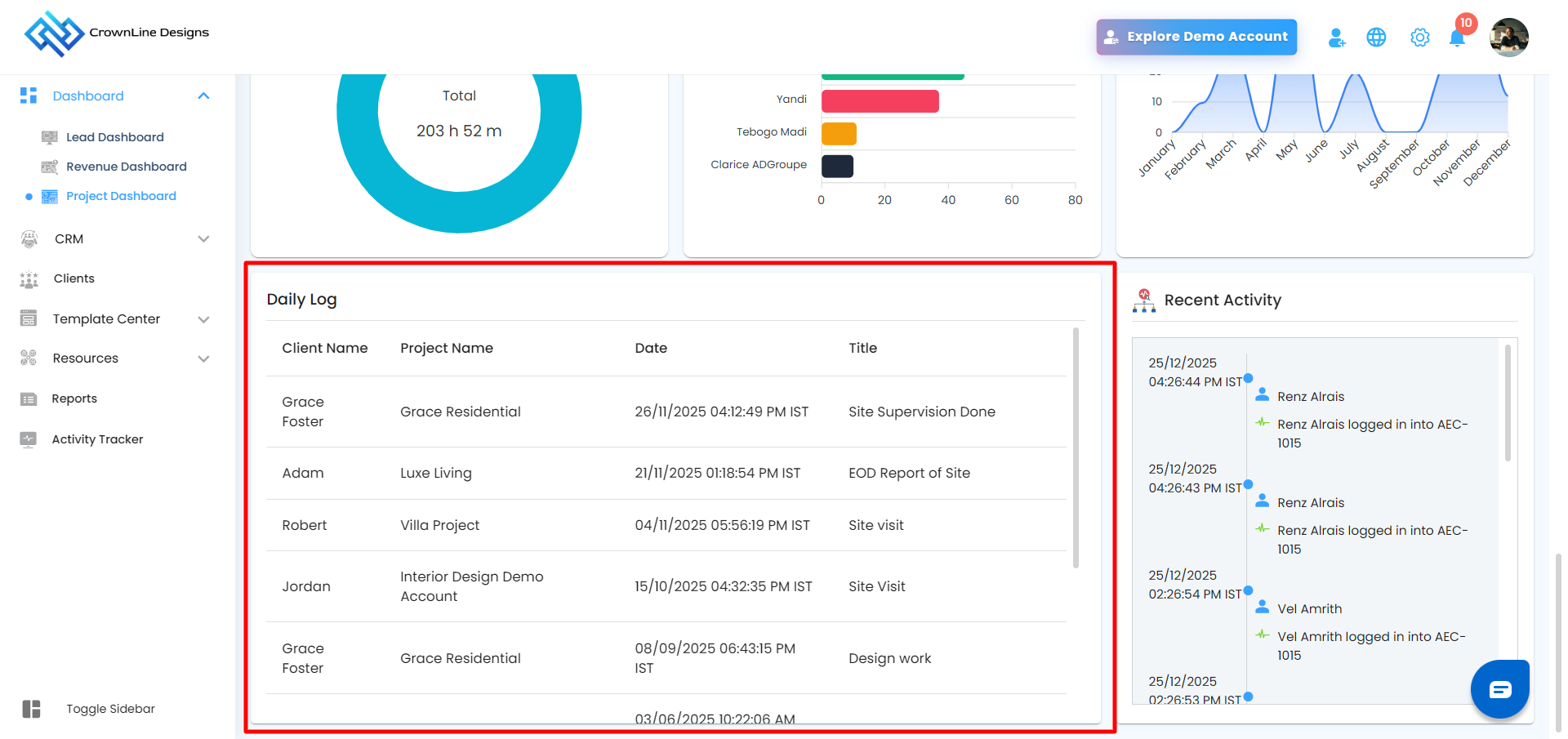This screenshot has height=739, width=1568.
Task: Click the Lead Dashboard icon
Action: click(50, 137)
